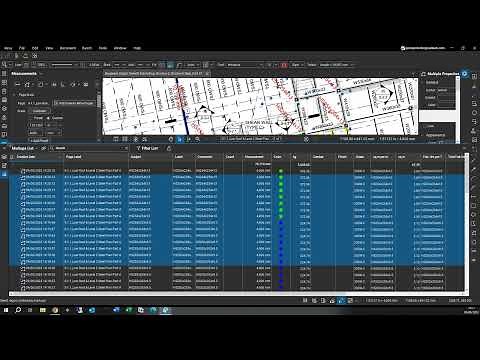Click the highlighted Select tool in navigation bar
This screenshot has width=480, height=360.
(180, 139)
